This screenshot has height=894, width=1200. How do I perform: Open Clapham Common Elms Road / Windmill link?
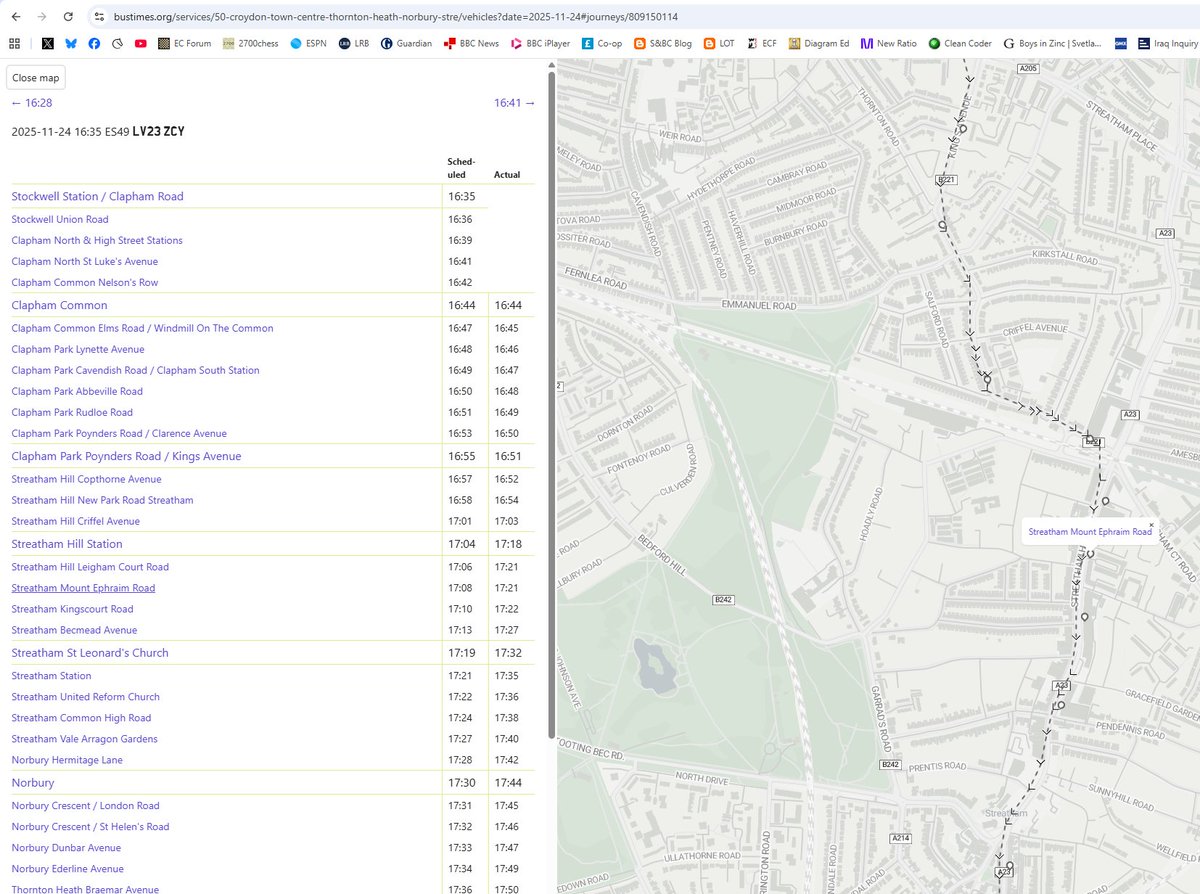[142, 328]
